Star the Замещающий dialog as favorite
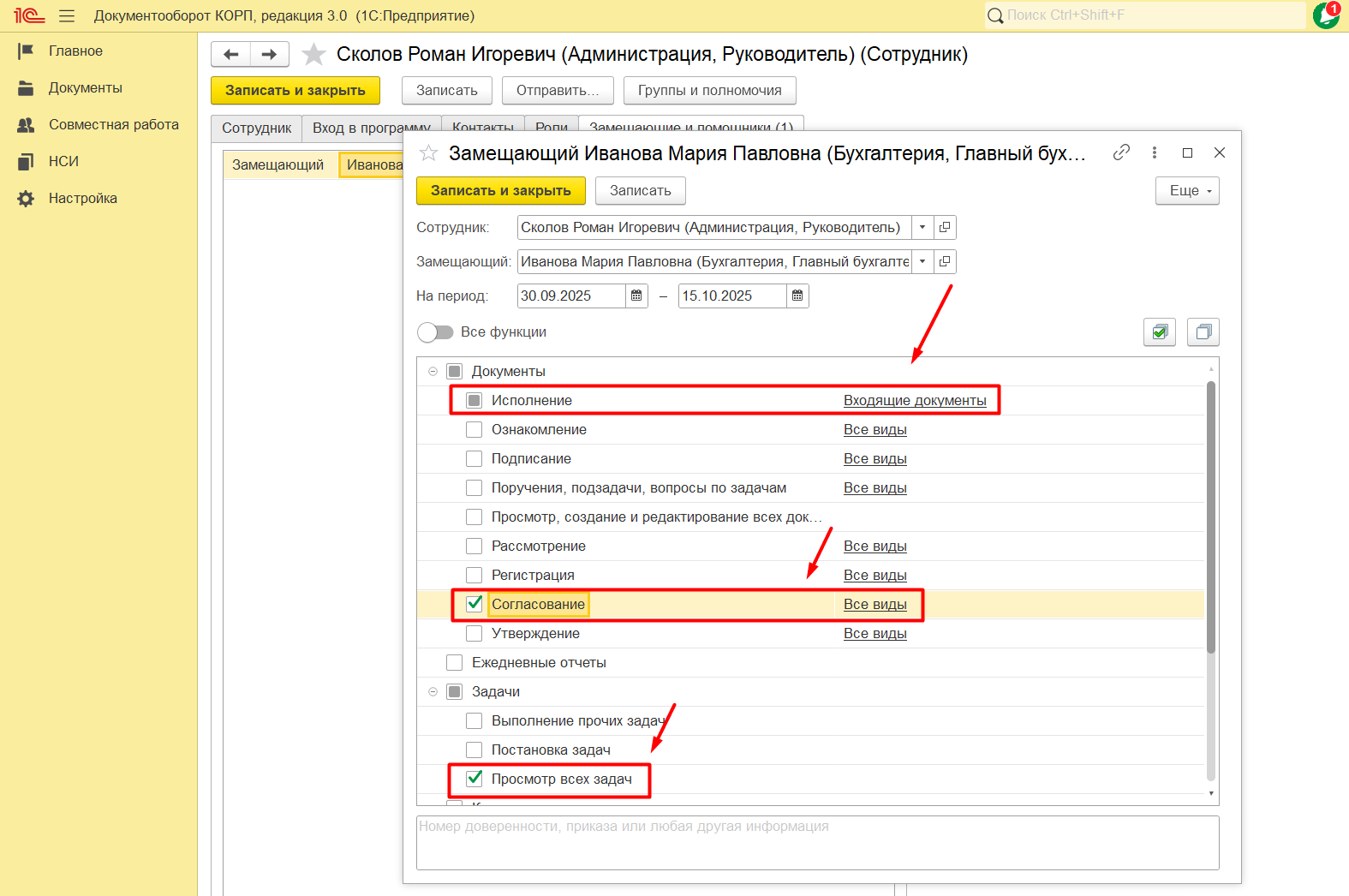The width and height of the screenshot is (1349, 896). click(x=428, y=153)
